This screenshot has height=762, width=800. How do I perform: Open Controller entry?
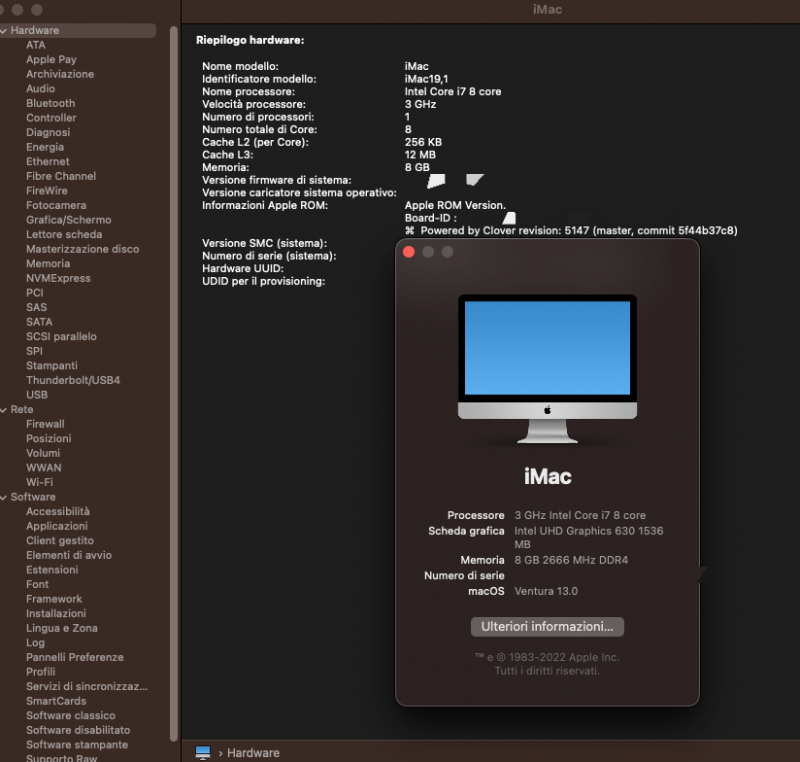[51, 118]
